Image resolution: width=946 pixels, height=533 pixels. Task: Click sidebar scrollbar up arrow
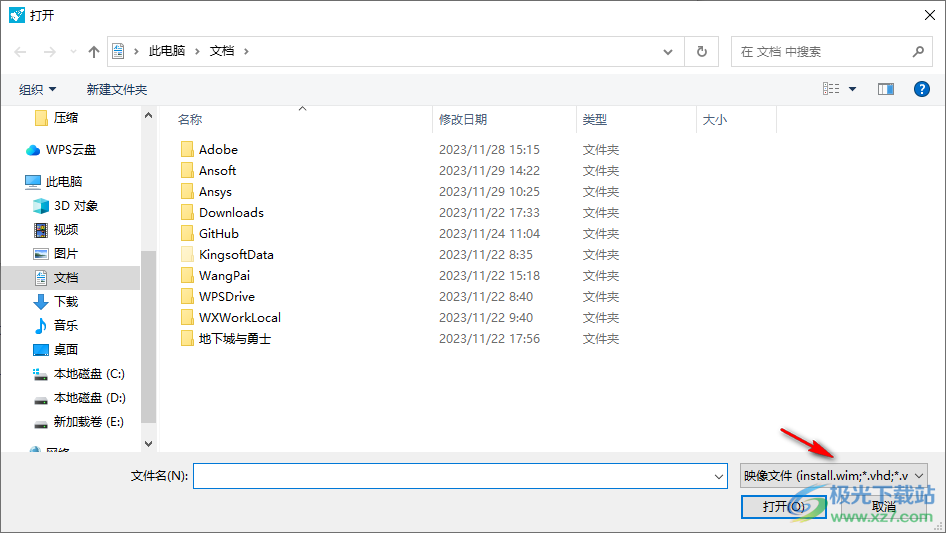pyautogui.click(x=148, y=115)
